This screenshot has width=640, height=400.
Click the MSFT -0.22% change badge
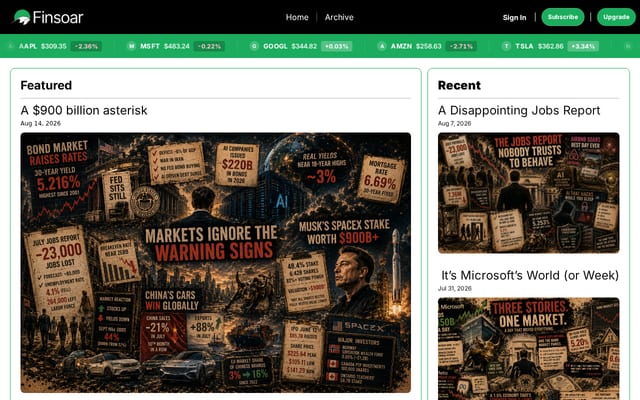(x=209, y=46)
